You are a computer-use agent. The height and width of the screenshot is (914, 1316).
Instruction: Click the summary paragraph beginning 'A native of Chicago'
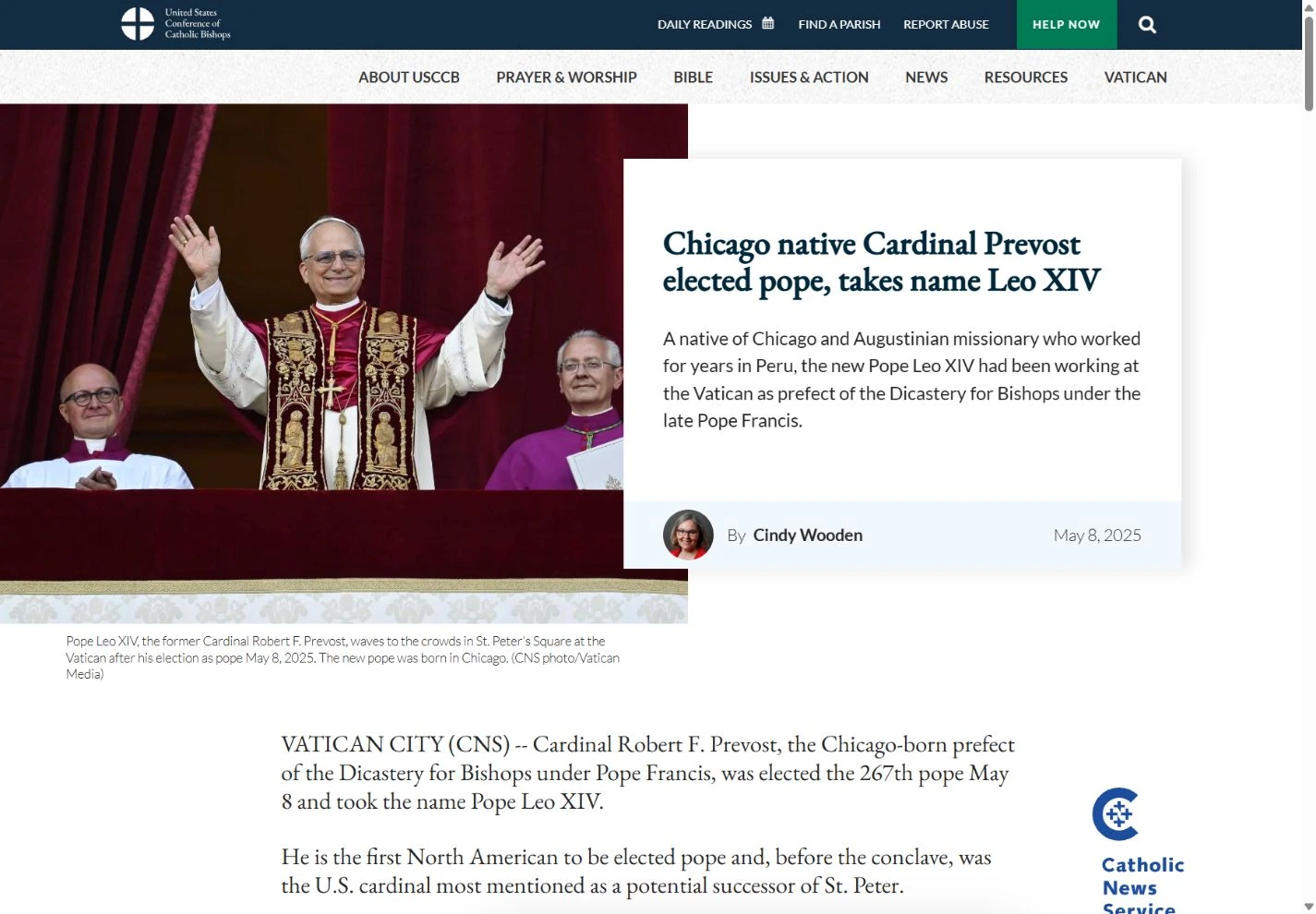902,379
